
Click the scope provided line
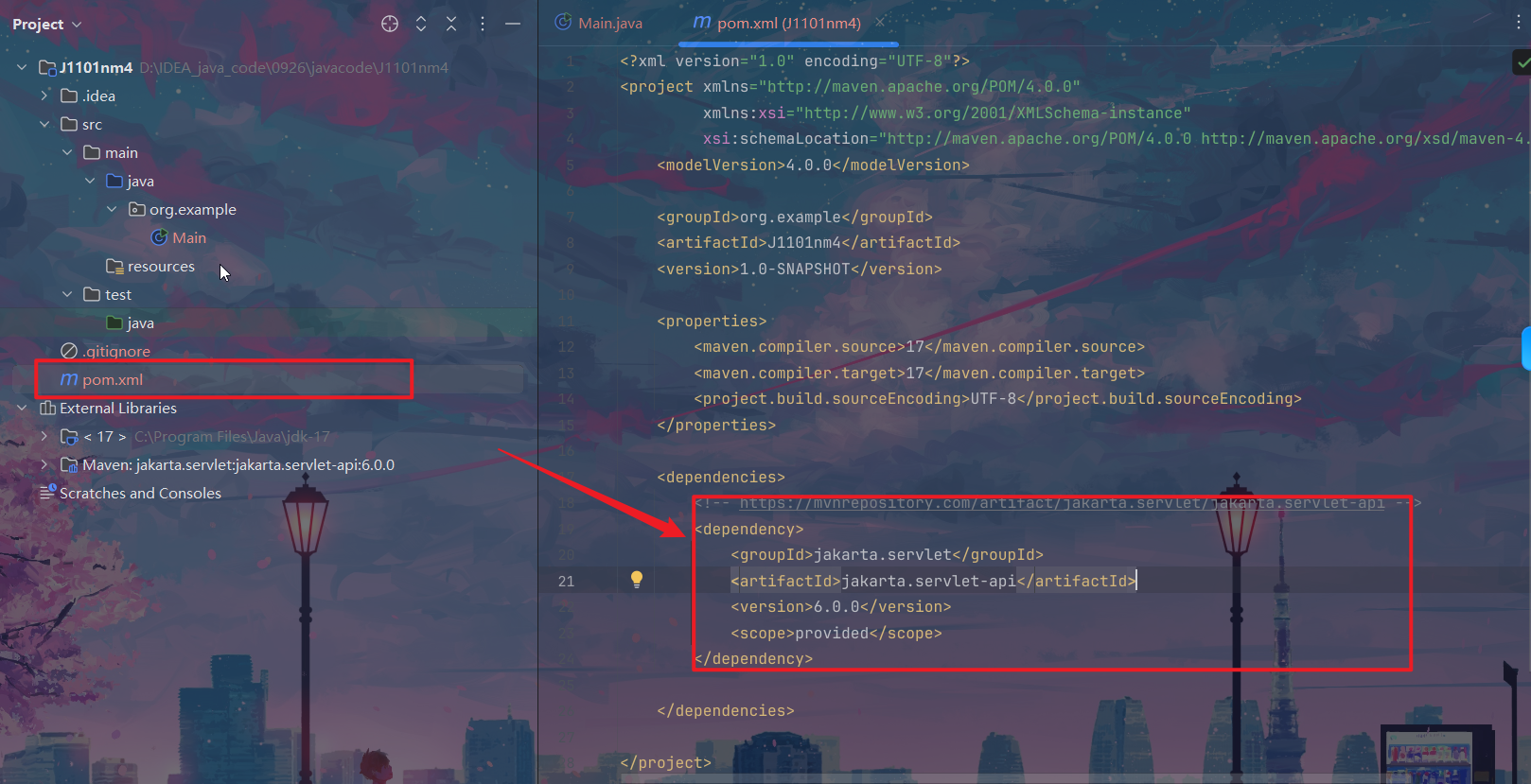point(836,633)
